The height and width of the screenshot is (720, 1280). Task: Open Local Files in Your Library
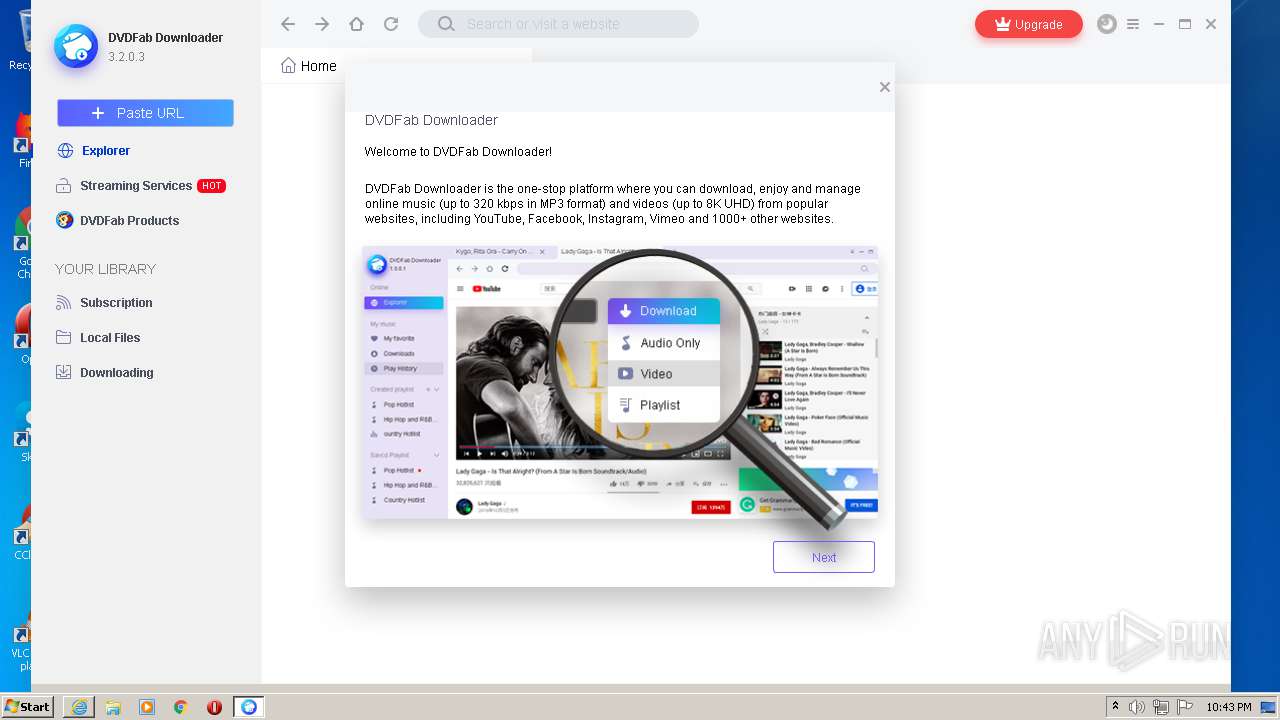tap(110, 338)
